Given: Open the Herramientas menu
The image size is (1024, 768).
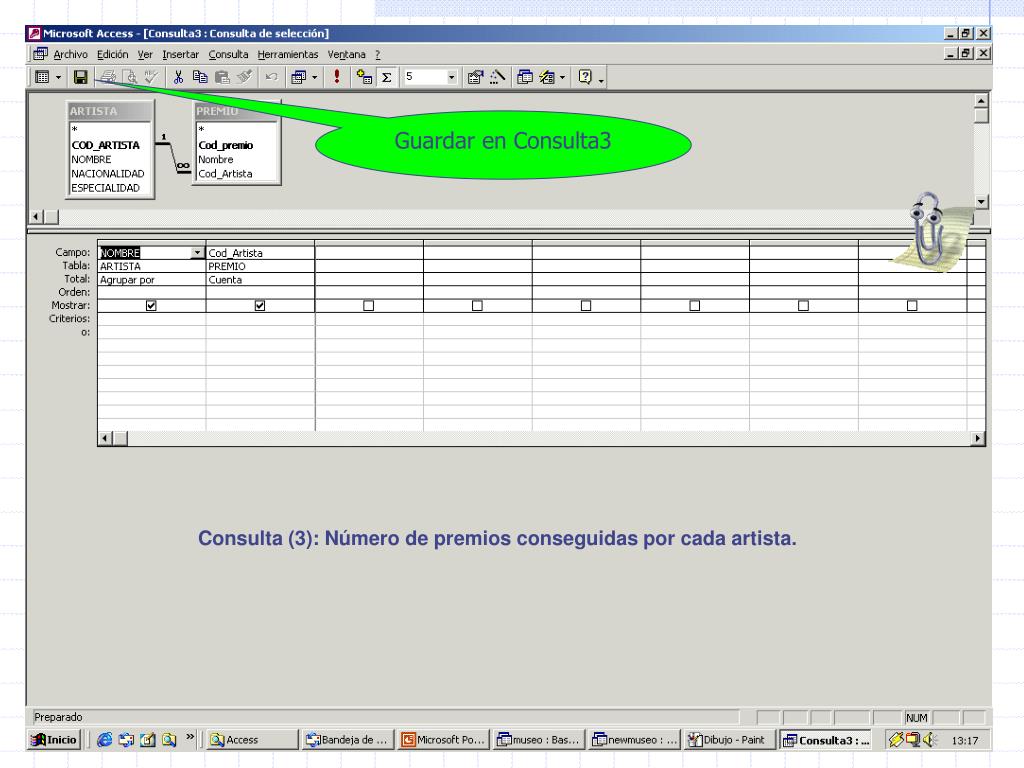Looking at the screenshot, I should pos(287,54).
